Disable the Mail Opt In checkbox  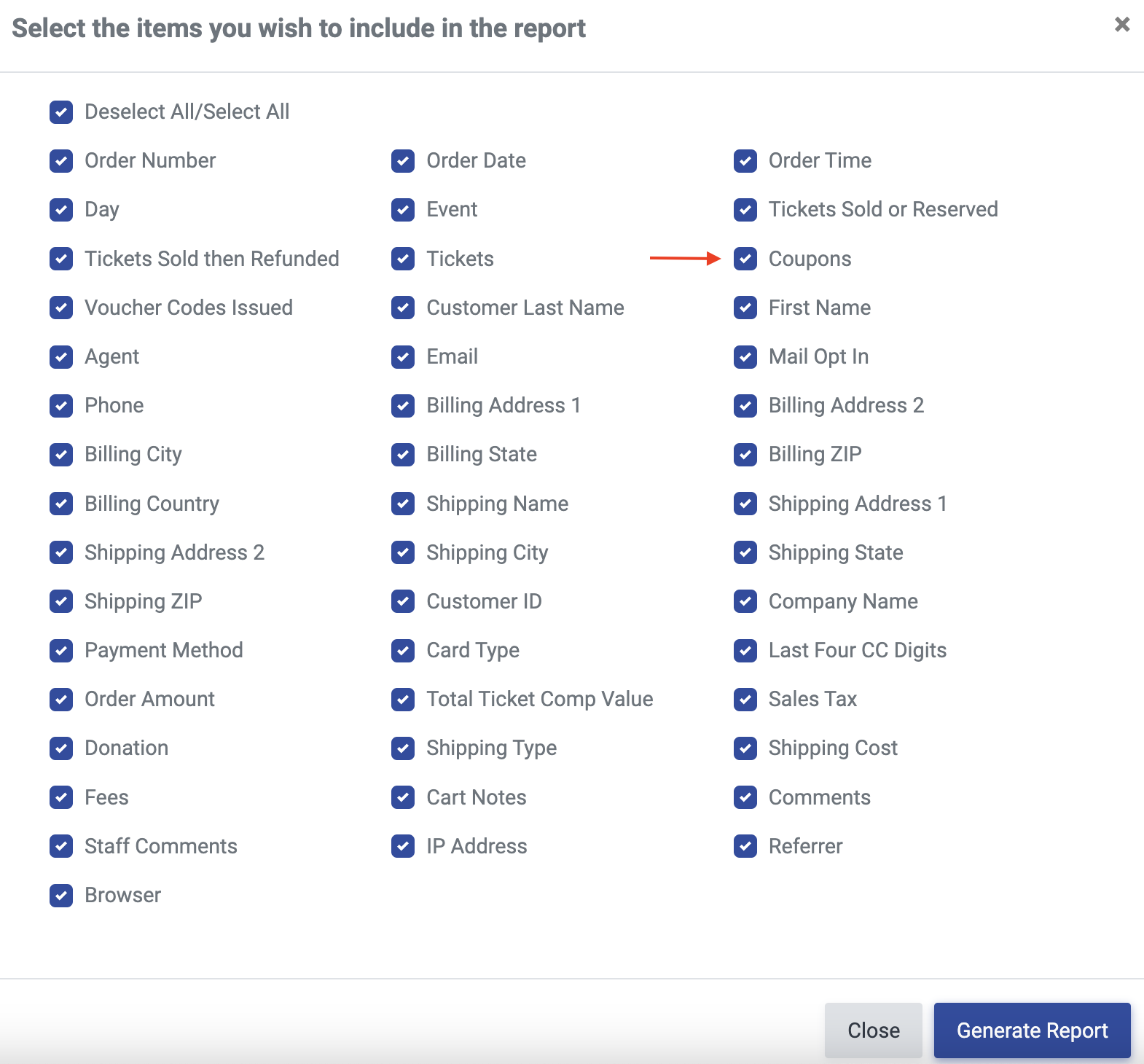745,357
